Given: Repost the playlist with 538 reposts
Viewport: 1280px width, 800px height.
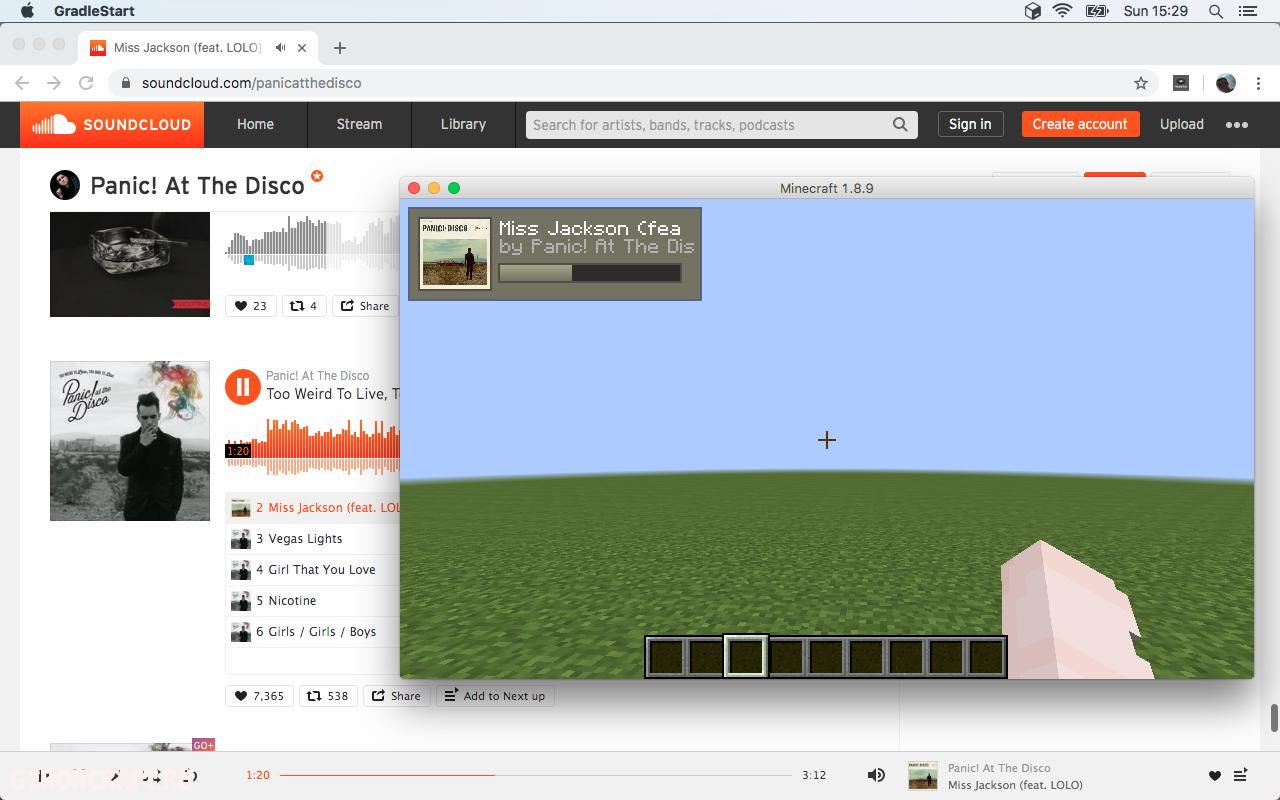Looking at the screenshot, I should (x=327, y=696).
